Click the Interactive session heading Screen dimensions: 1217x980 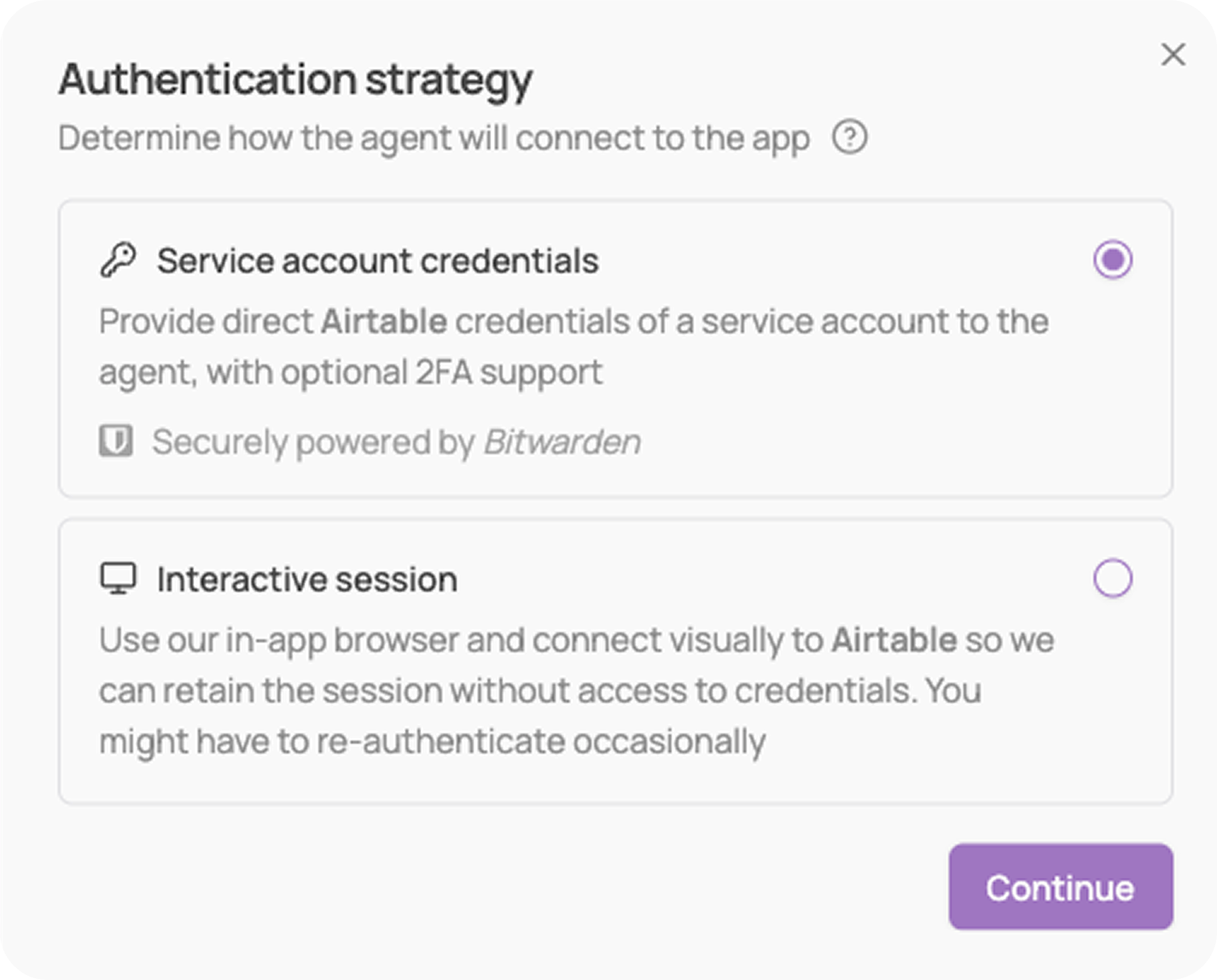[307, 579]
